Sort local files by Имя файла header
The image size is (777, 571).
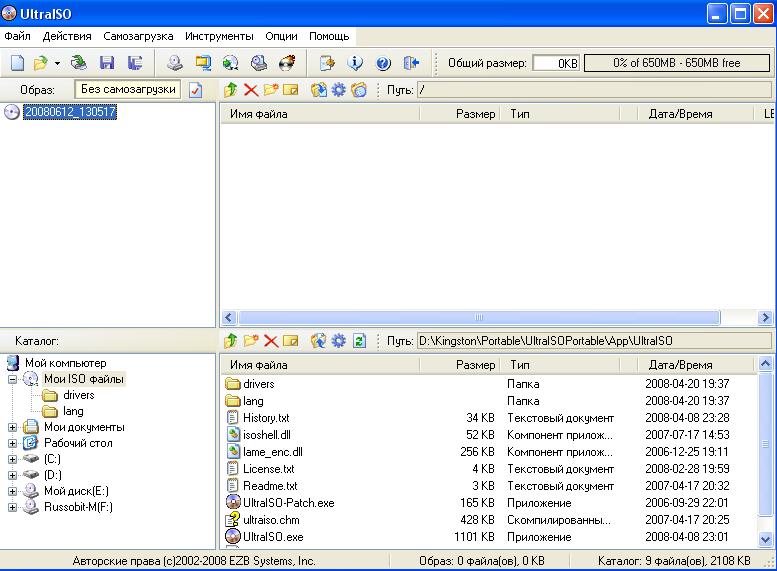[320, 365]
